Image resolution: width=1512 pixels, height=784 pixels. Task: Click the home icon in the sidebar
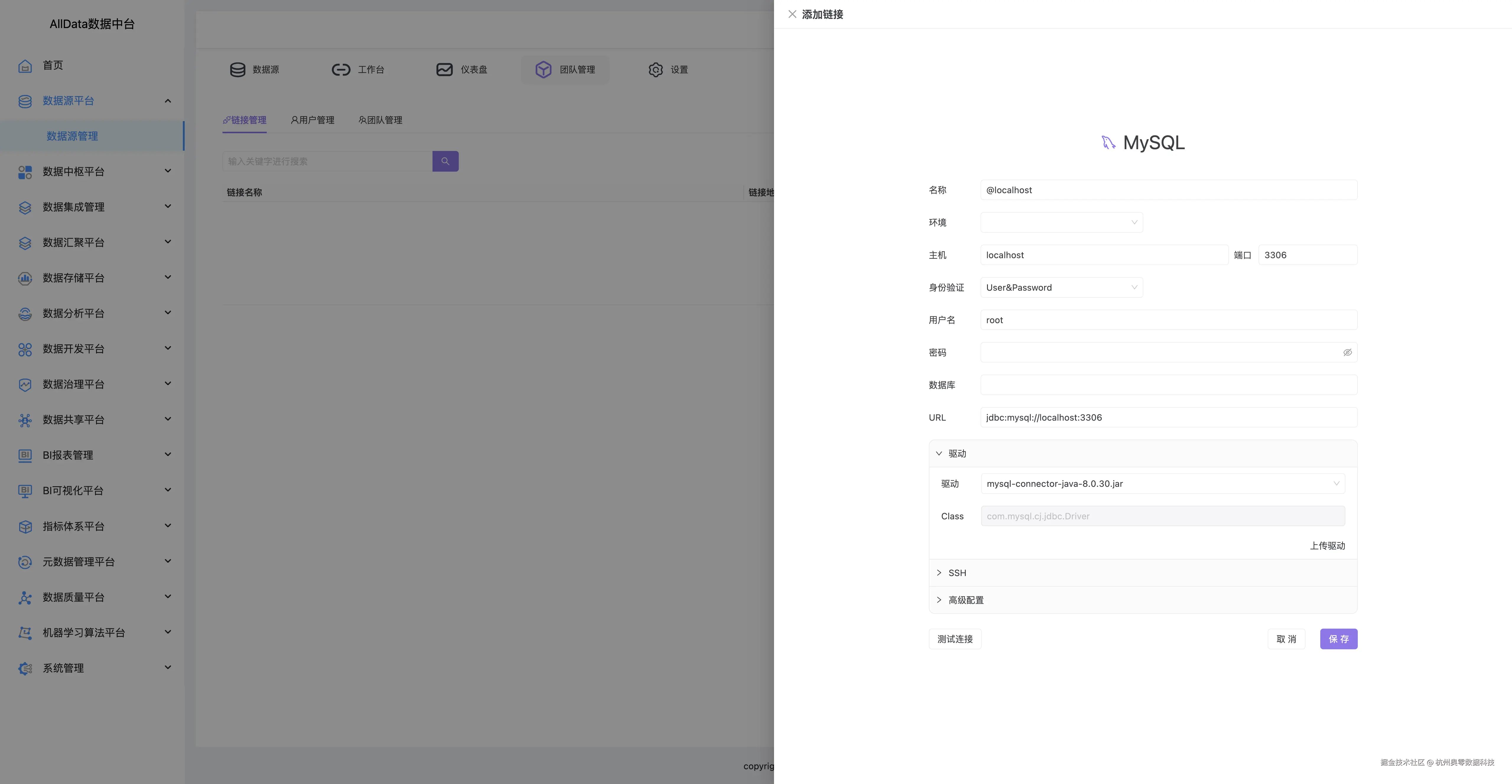[x=25, y=66]
